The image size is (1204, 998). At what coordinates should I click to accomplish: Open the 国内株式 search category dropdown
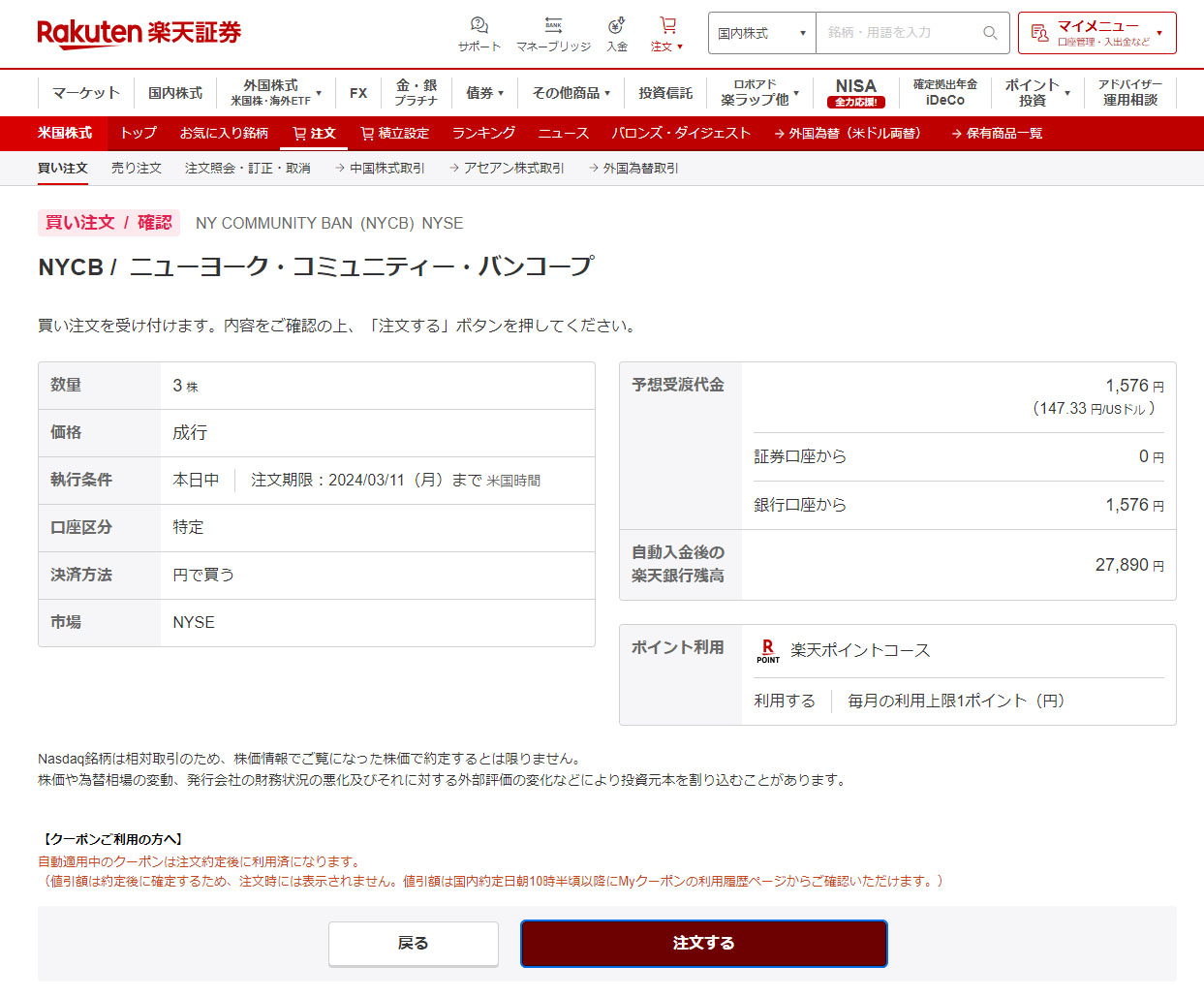(761, 33)
